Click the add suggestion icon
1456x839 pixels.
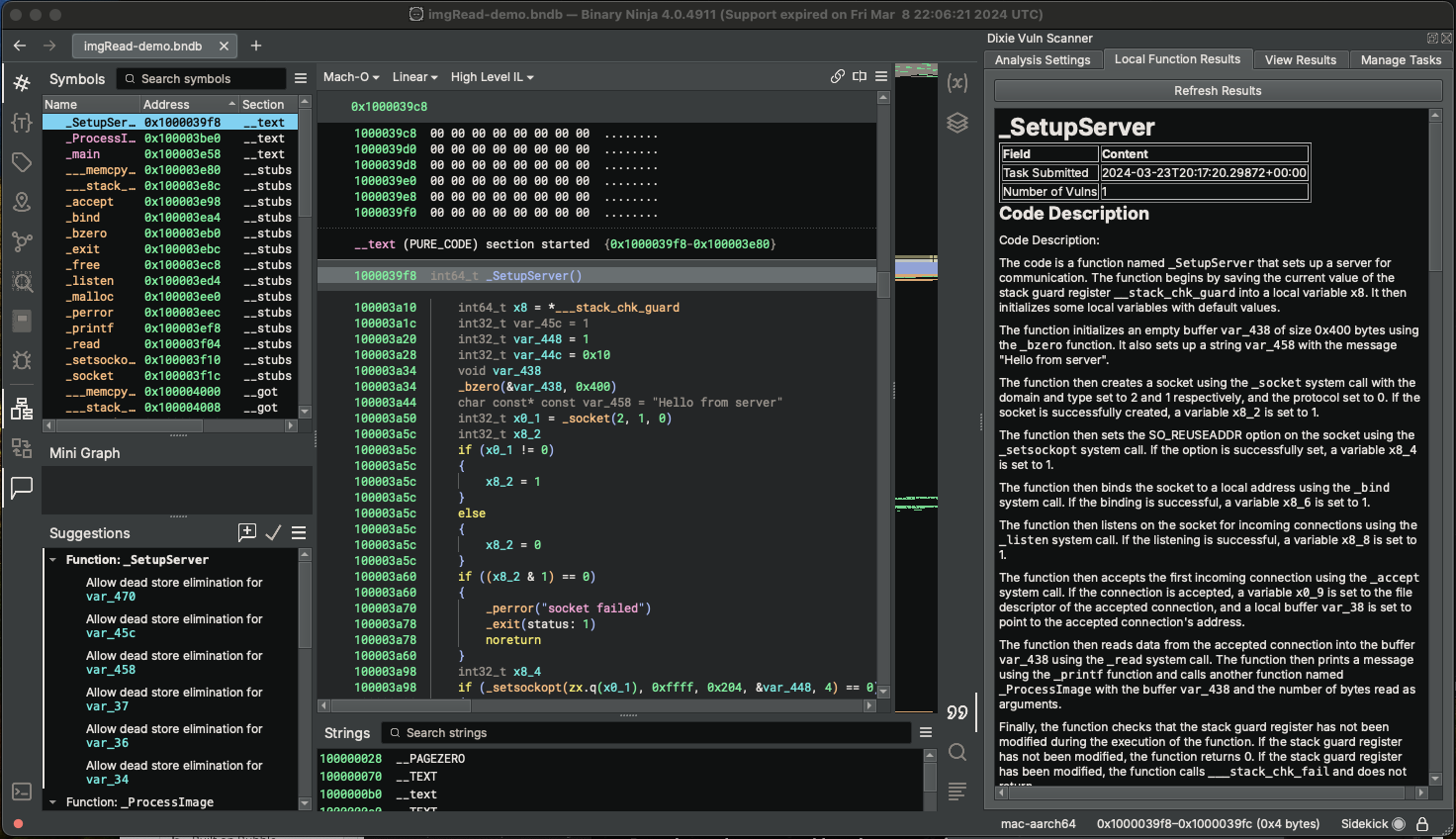247,532
